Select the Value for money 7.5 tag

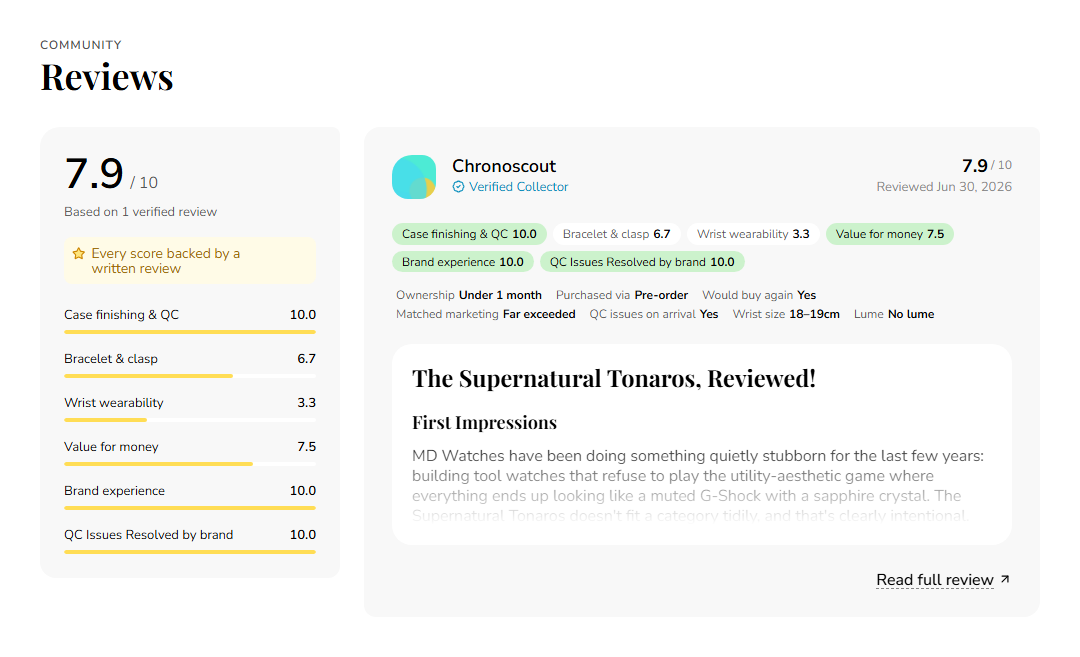(x=890, y=234)
